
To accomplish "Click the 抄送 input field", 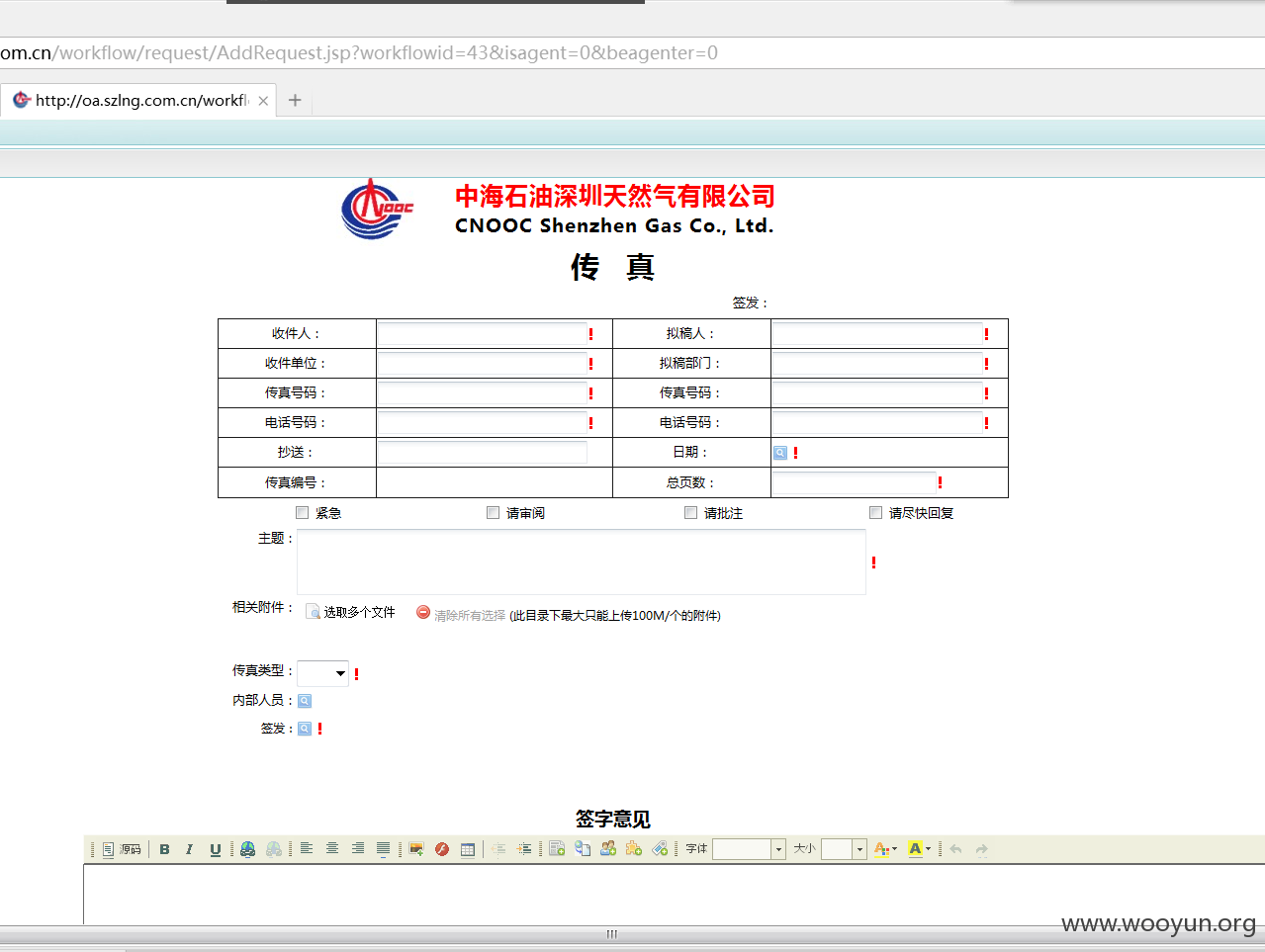I will pyautogui.click(x=482, y=453).
